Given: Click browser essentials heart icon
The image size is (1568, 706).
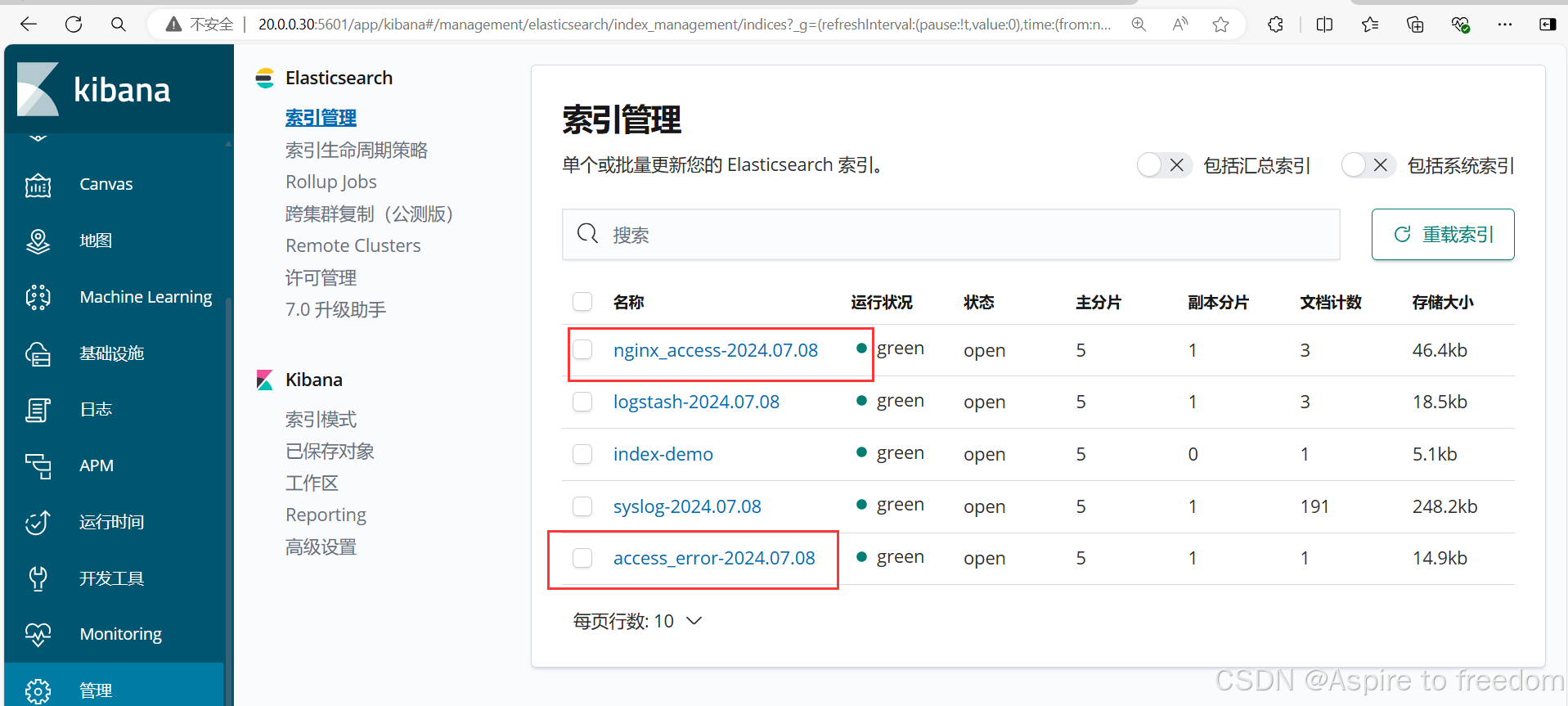Looking at the screenshot, I should point(1461,25).
